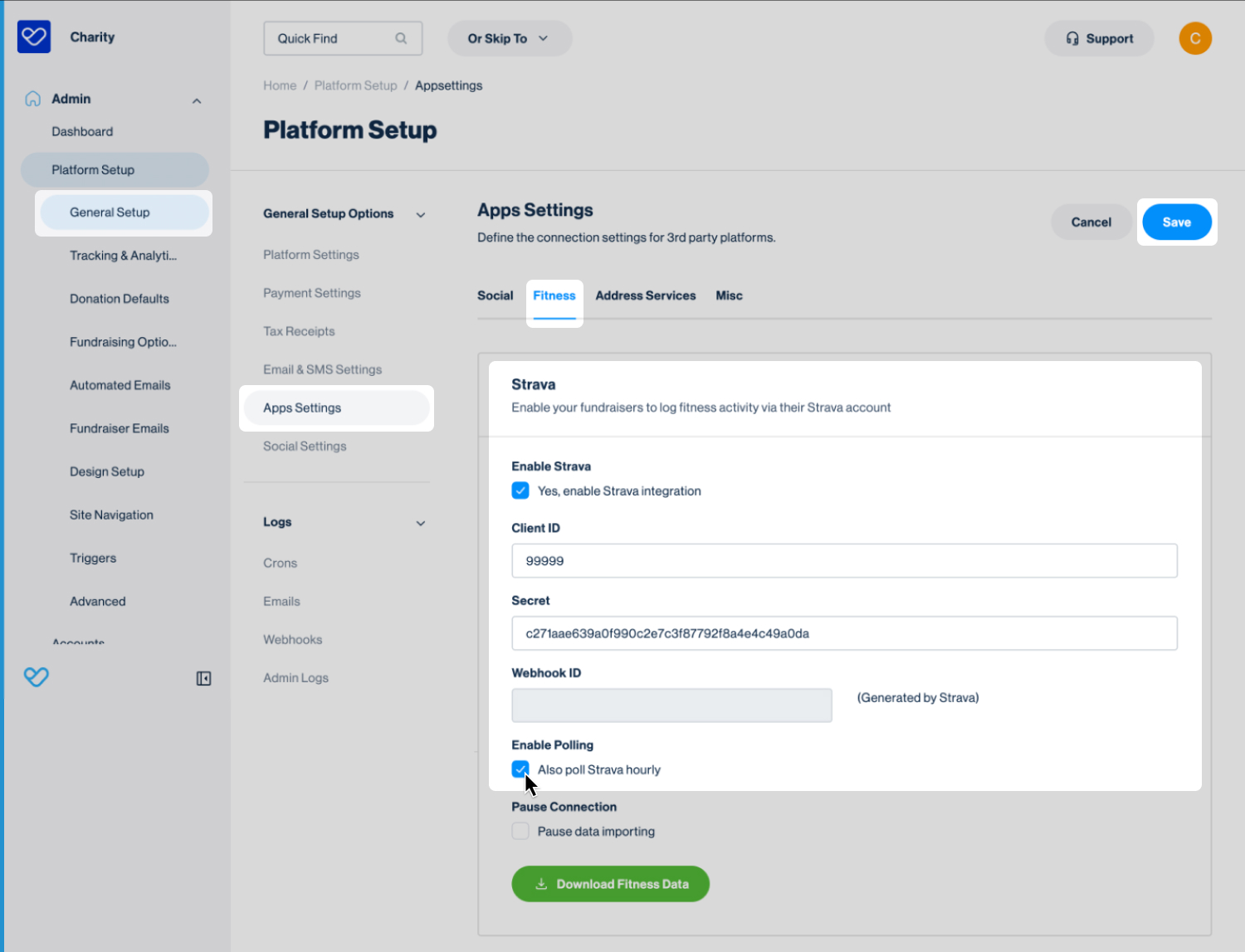Open Fundraising Options sidebar item
Image resolution: width=1245 pixels, height=952 pixels.
click(x=123, y=342)
